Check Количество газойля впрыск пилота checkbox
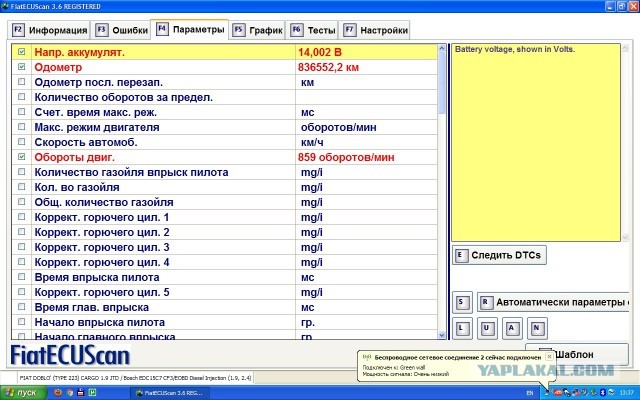Viewport: 640px width, 400px height. point(22,172)
